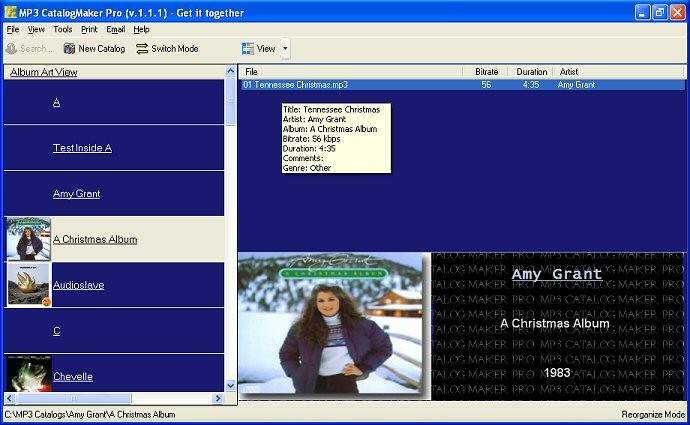The height and width of the screenshot is (425, 690).
Task: Click the Switch Mode arrows icon
Action: point(142,48)
